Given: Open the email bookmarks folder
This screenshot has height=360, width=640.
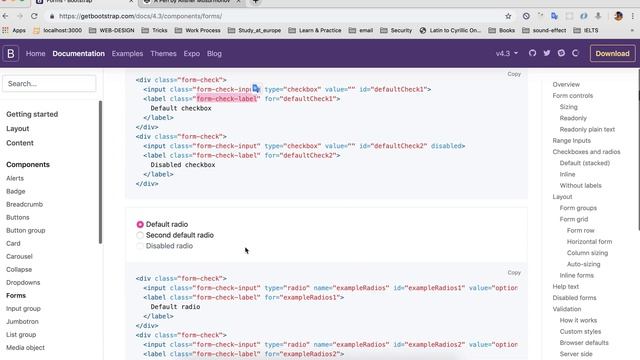Looking at the screenshot, I should coord(361,30).
